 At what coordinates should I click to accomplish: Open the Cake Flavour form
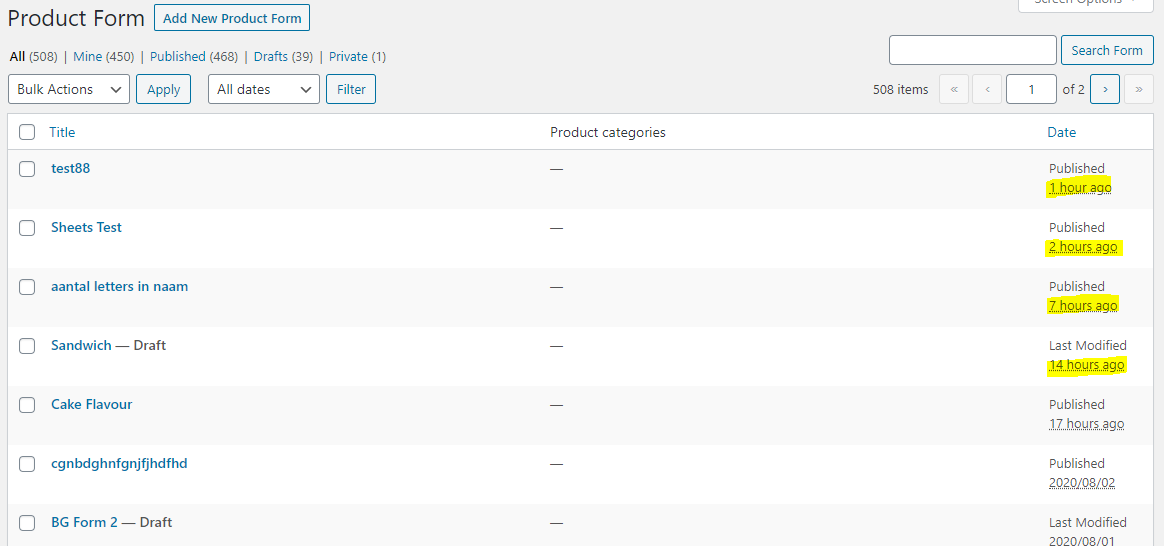91,404
